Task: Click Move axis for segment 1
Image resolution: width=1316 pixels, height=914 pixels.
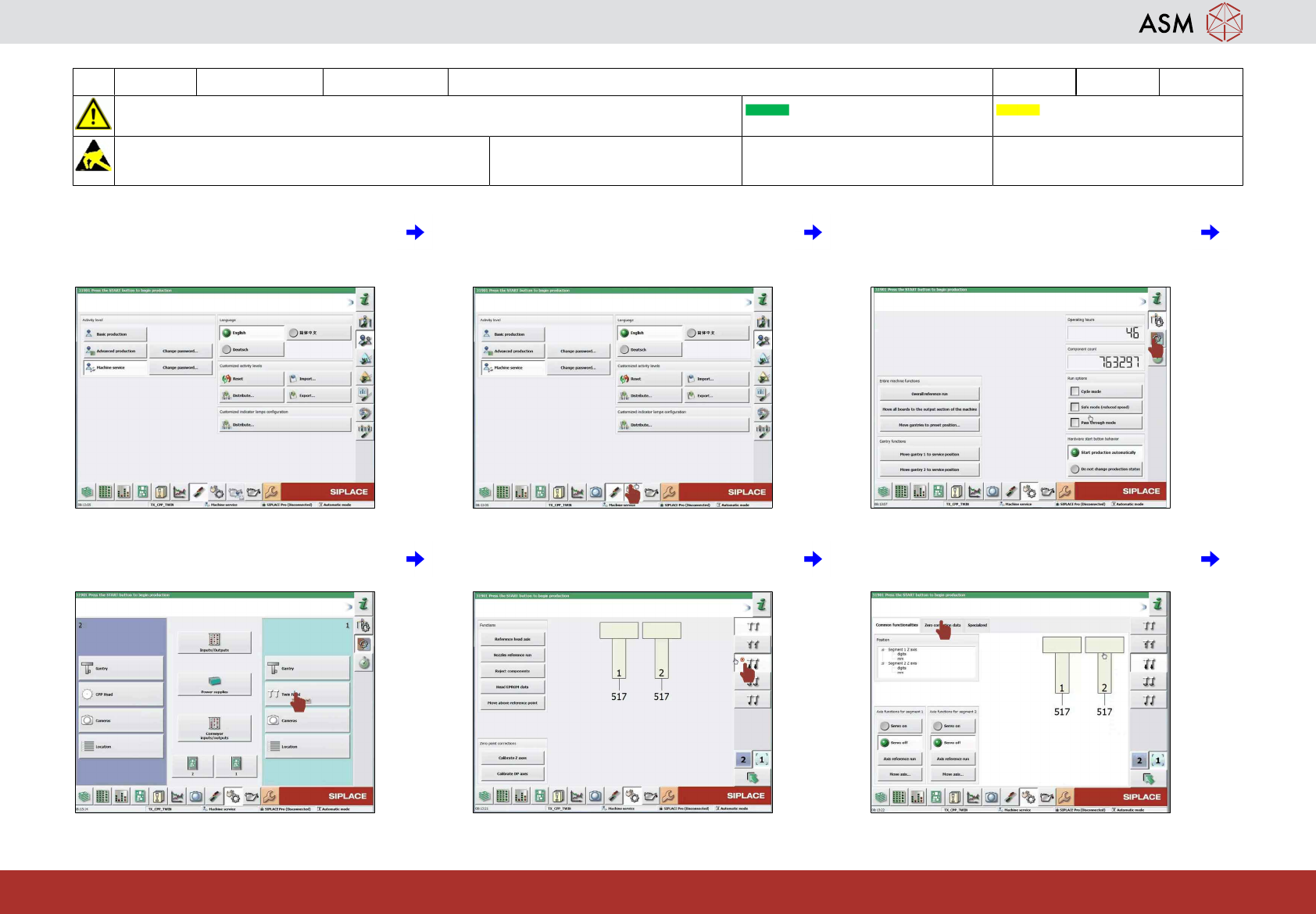Action: (x=899, y=774)
